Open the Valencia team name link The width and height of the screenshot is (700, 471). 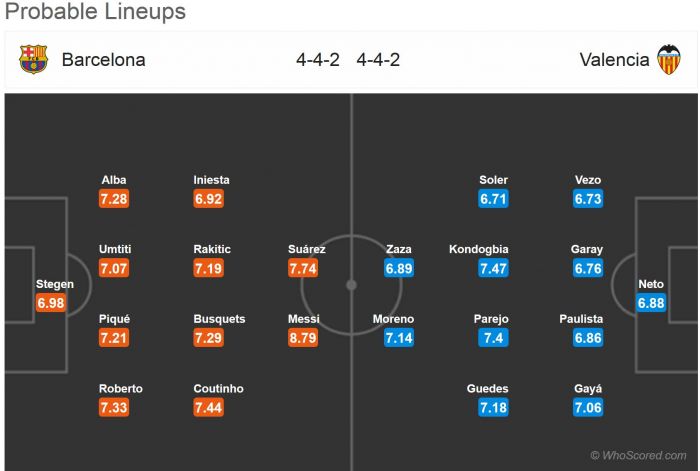click(614, 59)
